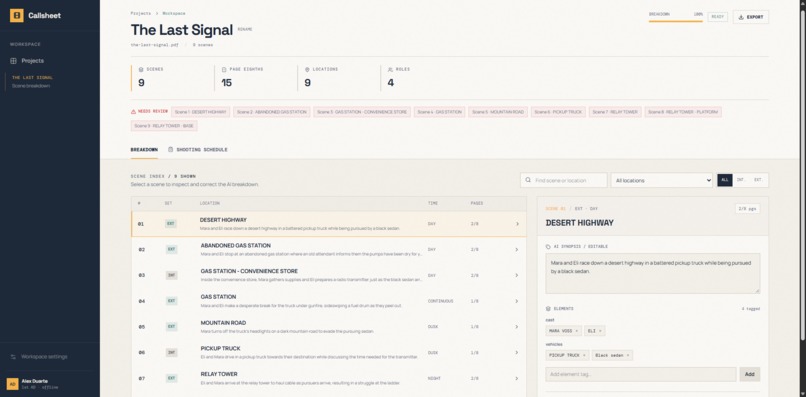This screenshot has width=806, height=397.
Task: Click the AI Synopsis tag icon
Action: (x=548, y=247)
